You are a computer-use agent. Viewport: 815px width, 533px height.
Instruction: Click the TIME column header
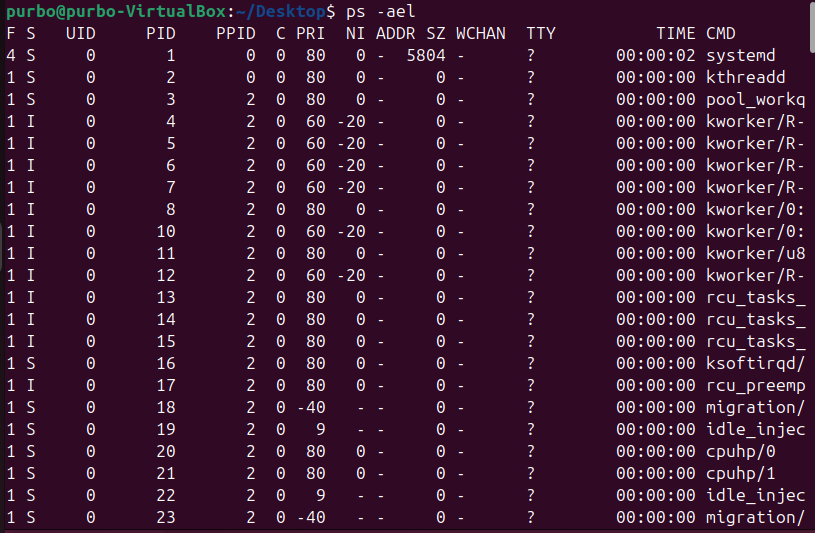coord(676,33)
